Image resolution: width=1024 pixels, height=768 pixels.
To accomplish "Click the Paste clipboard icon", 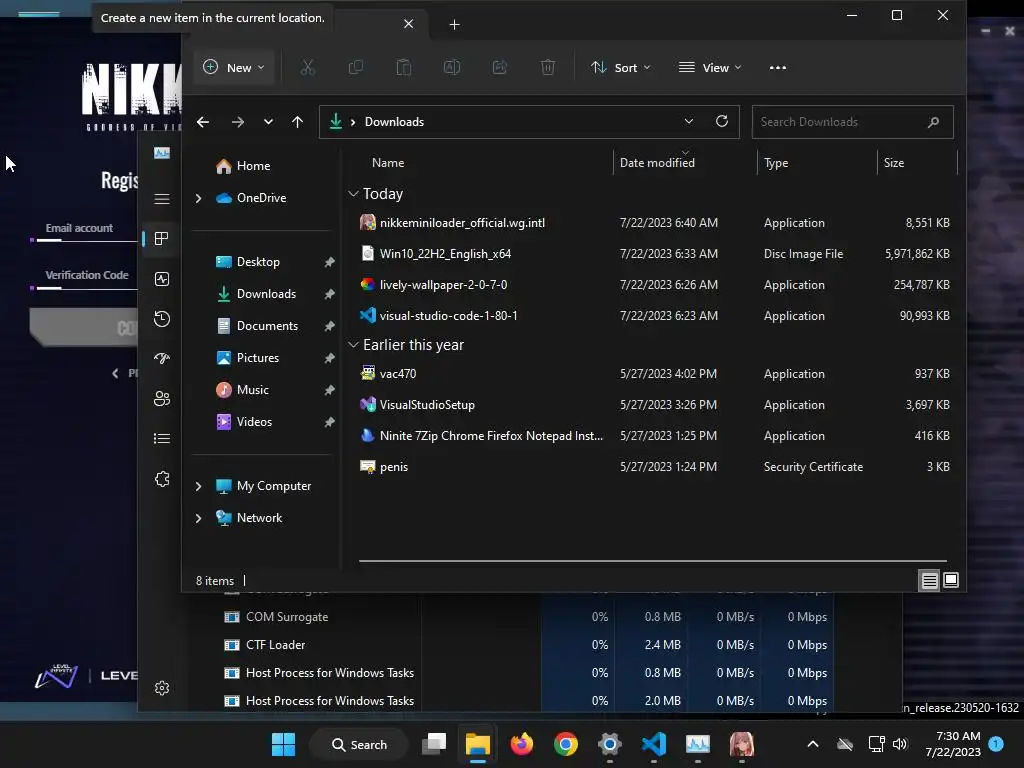I will pyautogui.click(x=404, y=67).
